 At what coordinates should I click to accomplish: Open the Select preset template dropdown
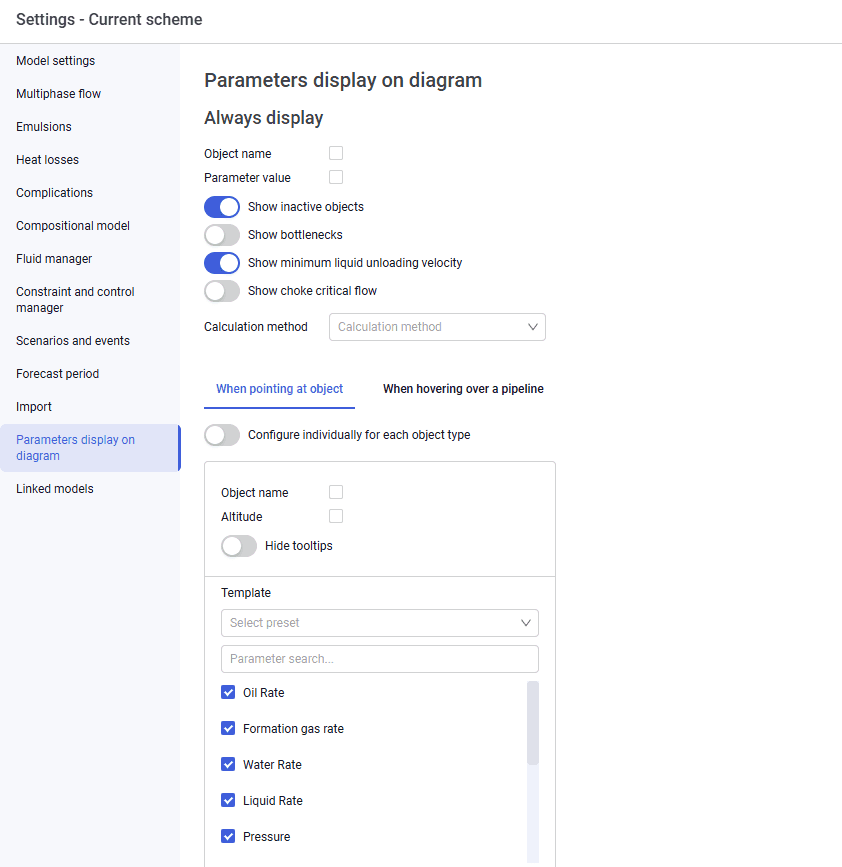click(380, 623)
